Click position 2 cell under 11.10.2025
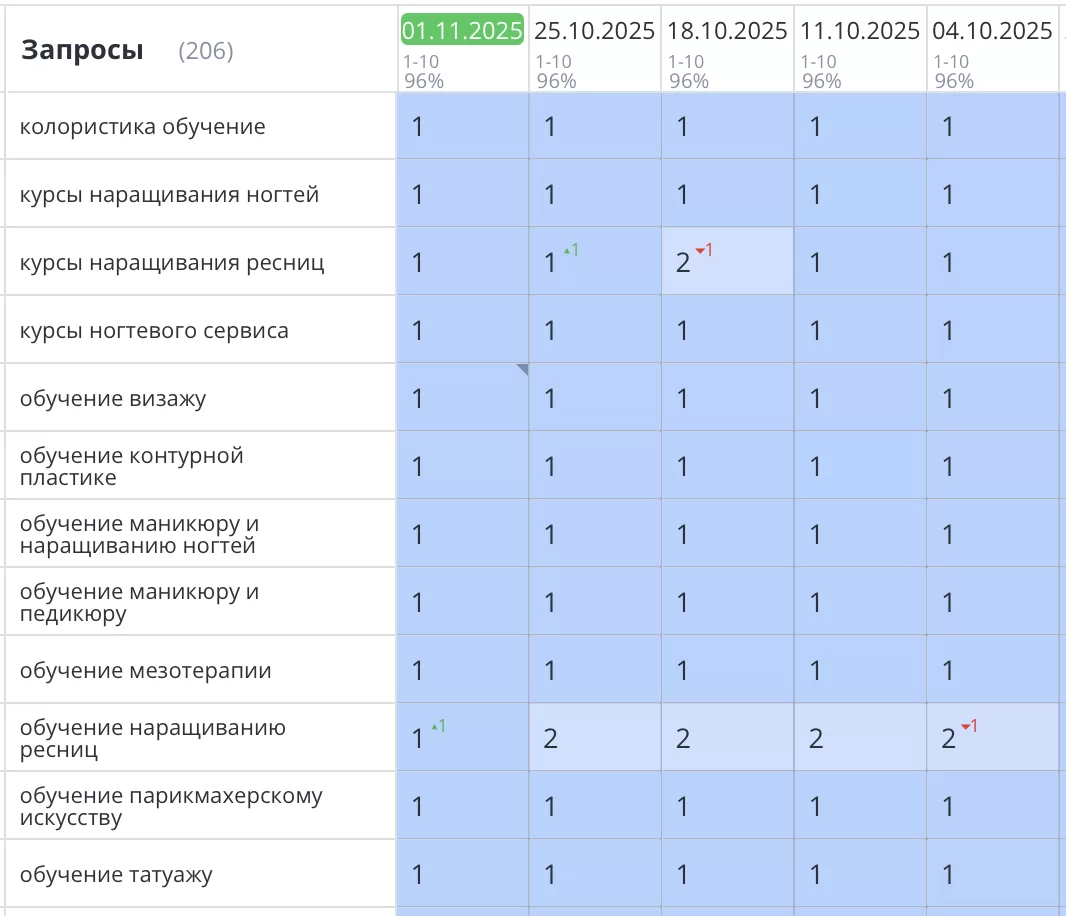This screenshot has width=1066, height=916. tap(816, 739)
